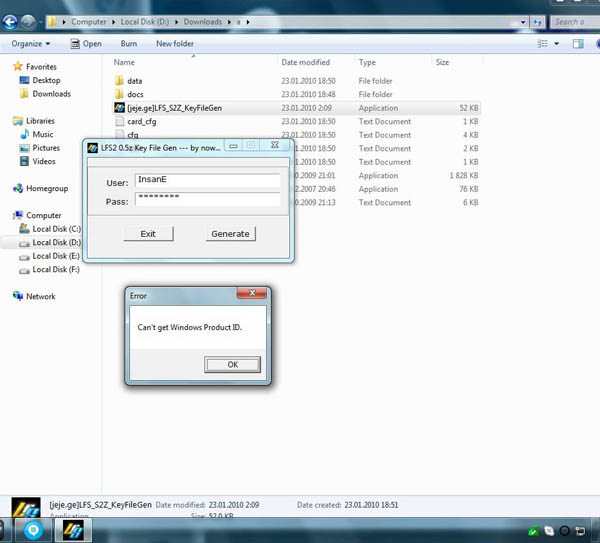The height and width of the screenshot is (543, 600).
Task: Open the view options dropdown arrow
Action: point(557,44)
